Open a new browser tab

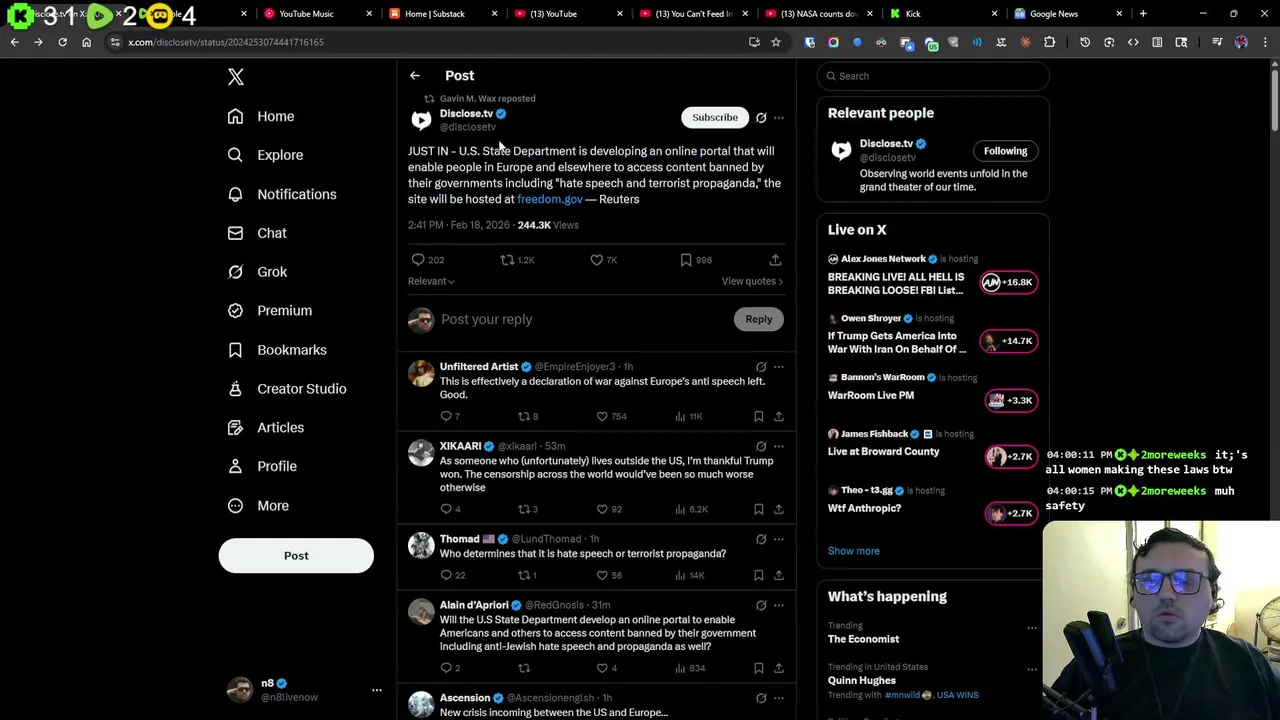(1143, 14)
